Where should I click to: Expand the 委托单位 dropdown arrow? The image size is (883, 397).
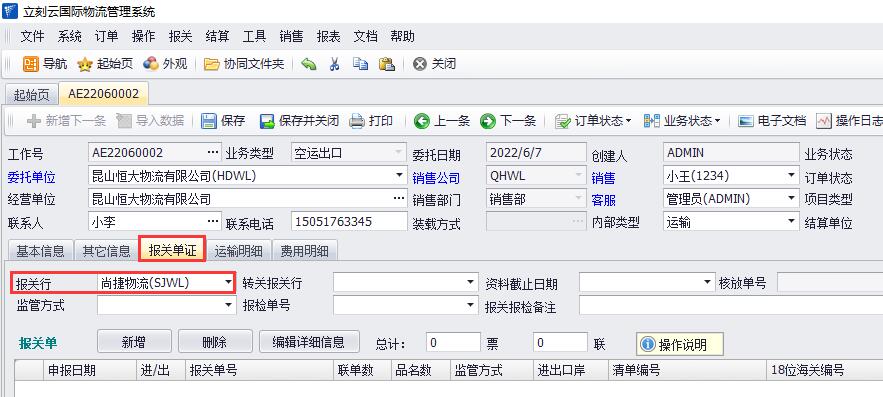tap(399, 176)
